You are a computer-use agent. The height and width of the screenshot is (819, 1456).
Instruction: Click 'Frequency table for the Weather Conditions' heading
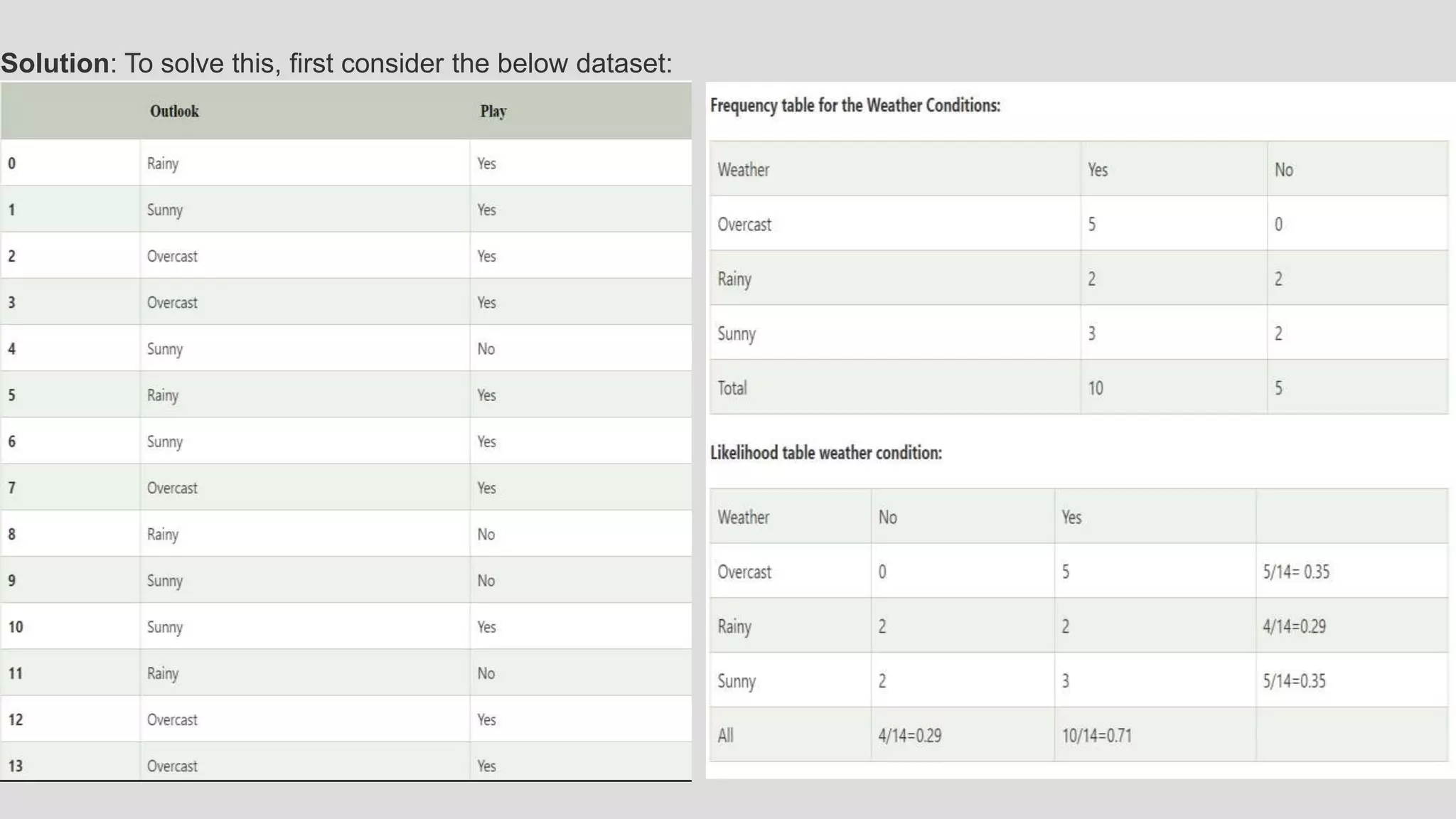click(x=855, y=105)
